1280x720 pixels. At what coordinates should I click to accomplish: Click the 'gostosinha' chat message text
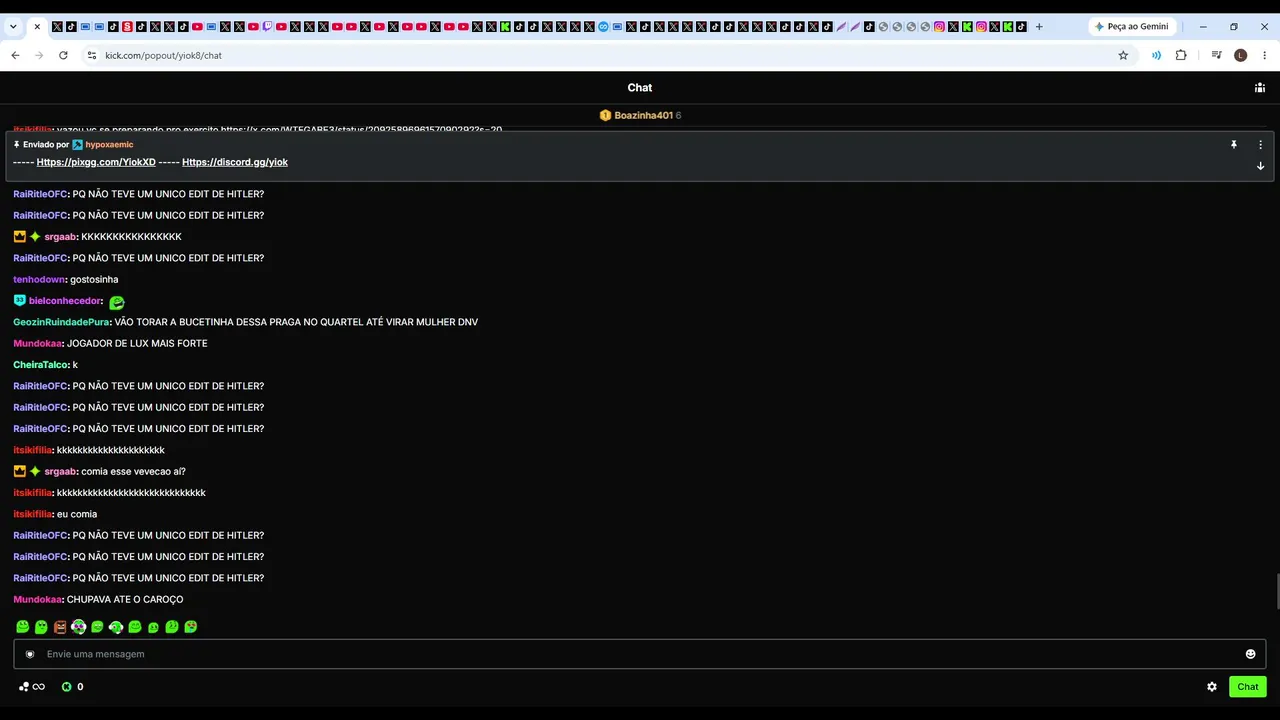pyautogui.click(x=94, y=279)
